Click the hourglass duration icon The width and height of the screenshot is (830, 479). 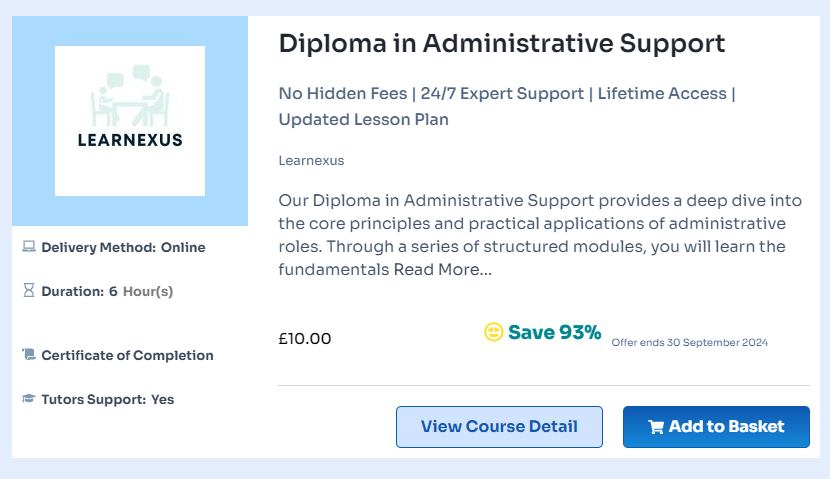[x=29, y=290]
